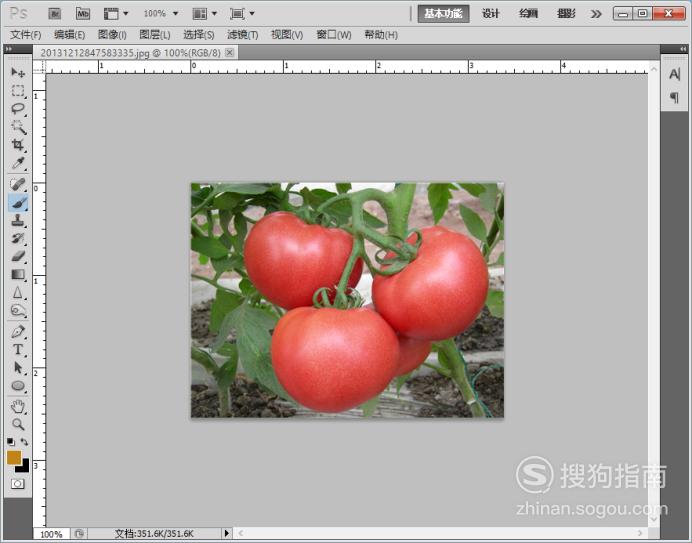The height and width of the screenshot is (543, 692).
Task: Collapse the right panel dock arrows
Action: [683, 49]
